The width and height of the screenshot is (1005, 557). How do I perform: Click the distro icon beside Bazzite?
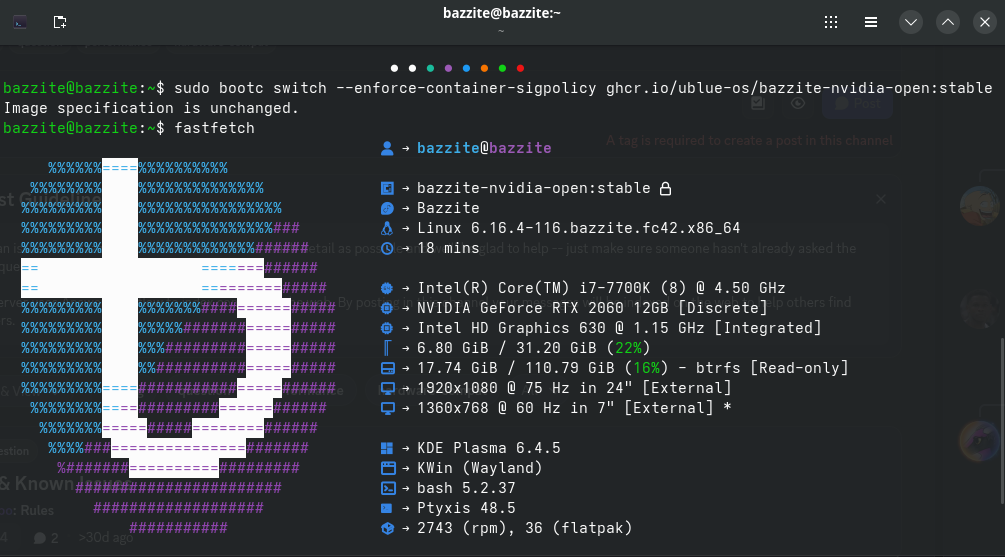(x=386, y=208)
